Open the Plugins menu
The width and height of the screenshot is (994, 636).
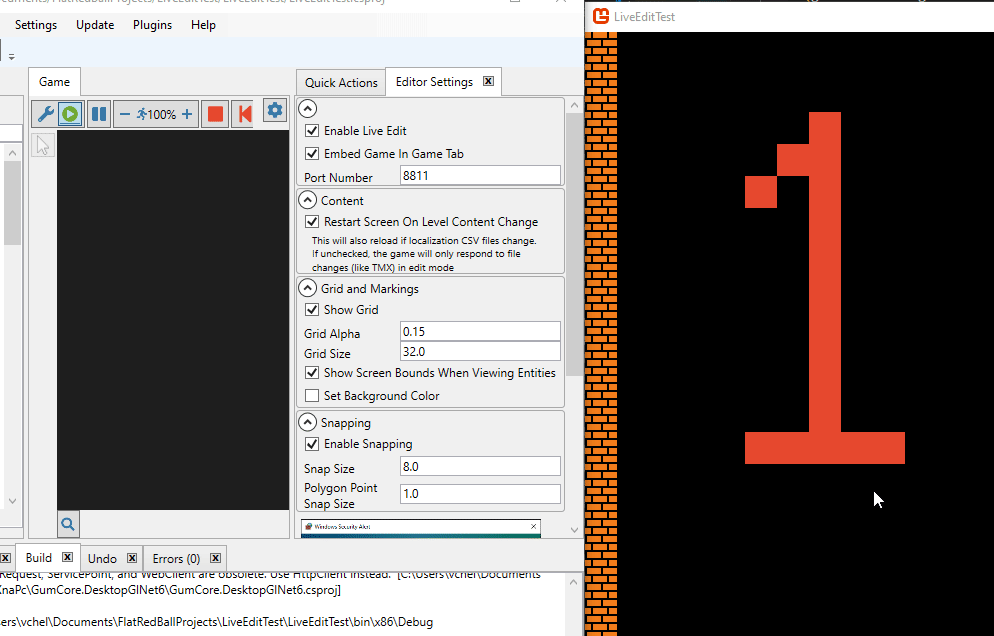[x=152, y=25]
